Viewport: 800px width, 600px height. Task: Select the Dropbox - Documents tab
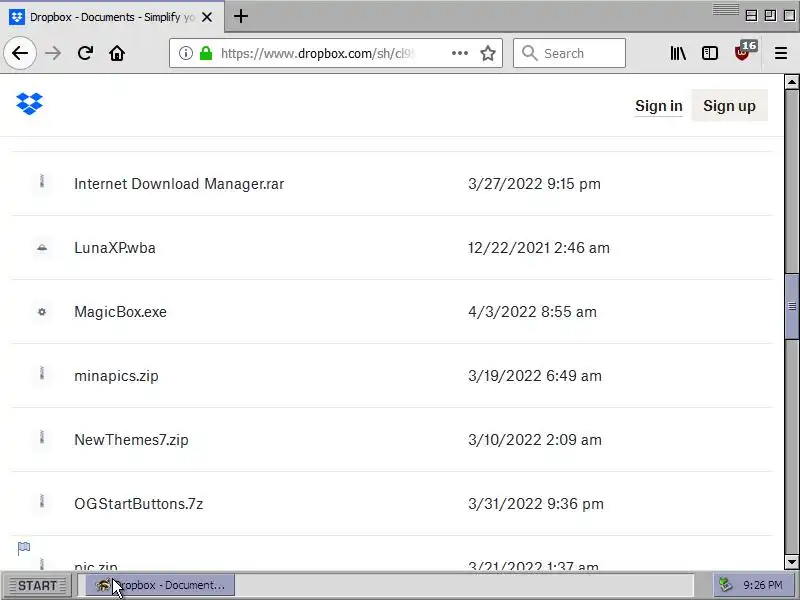(x=112, y=17)
